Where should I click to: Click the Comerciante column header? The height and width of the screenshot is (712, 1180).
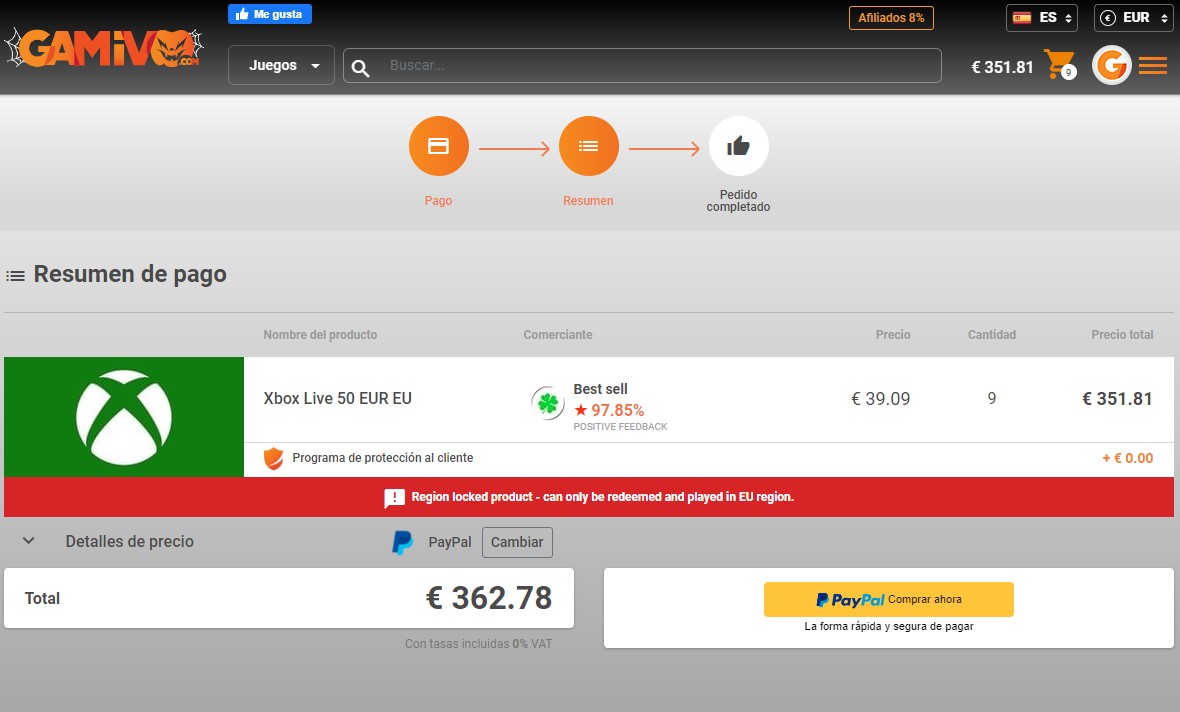pyautogui.click(x=558, y=335)
